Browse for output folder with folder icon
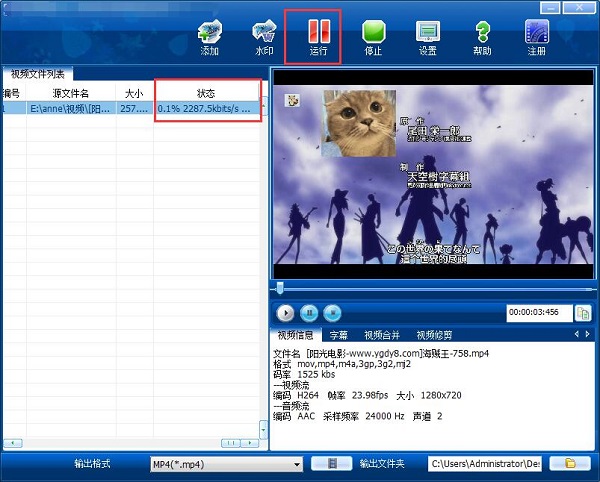Image resolution: width=600 pixels, height=482 pixels. click(570, 464)
